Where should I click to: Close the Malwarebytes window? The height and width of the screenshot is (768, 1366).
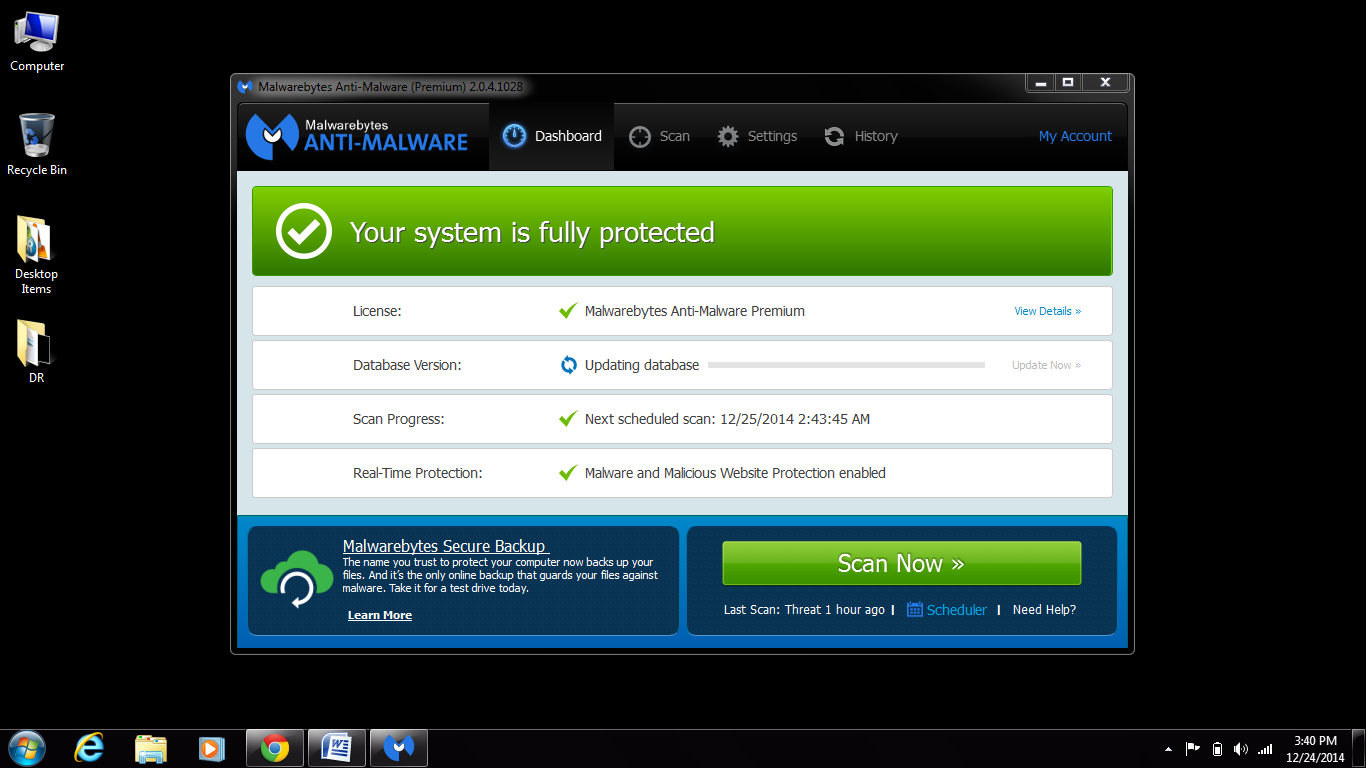(x=1105, y=83)
